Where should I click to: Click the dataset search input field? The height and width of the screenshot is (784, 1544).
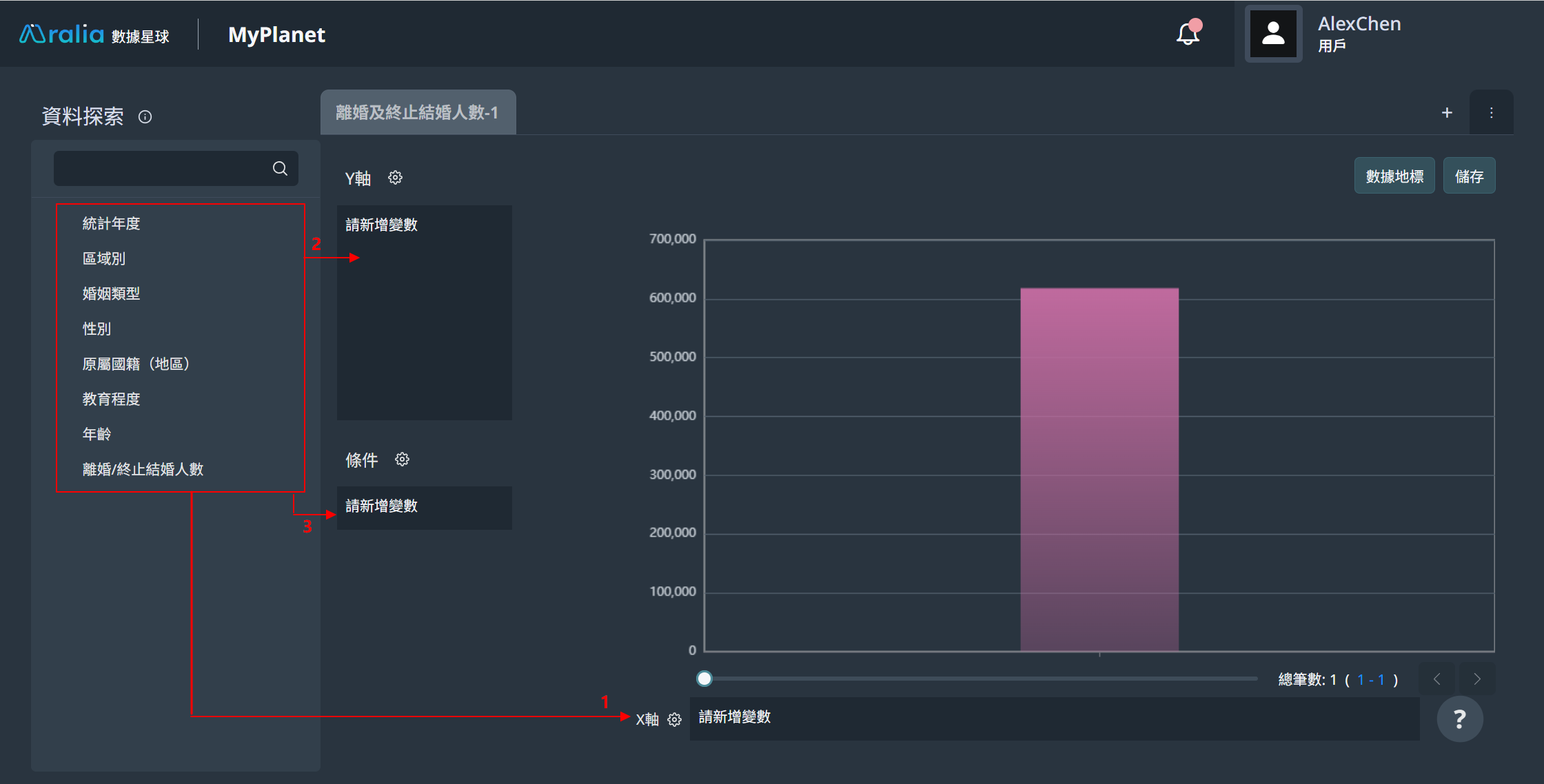tap(176, 169)
